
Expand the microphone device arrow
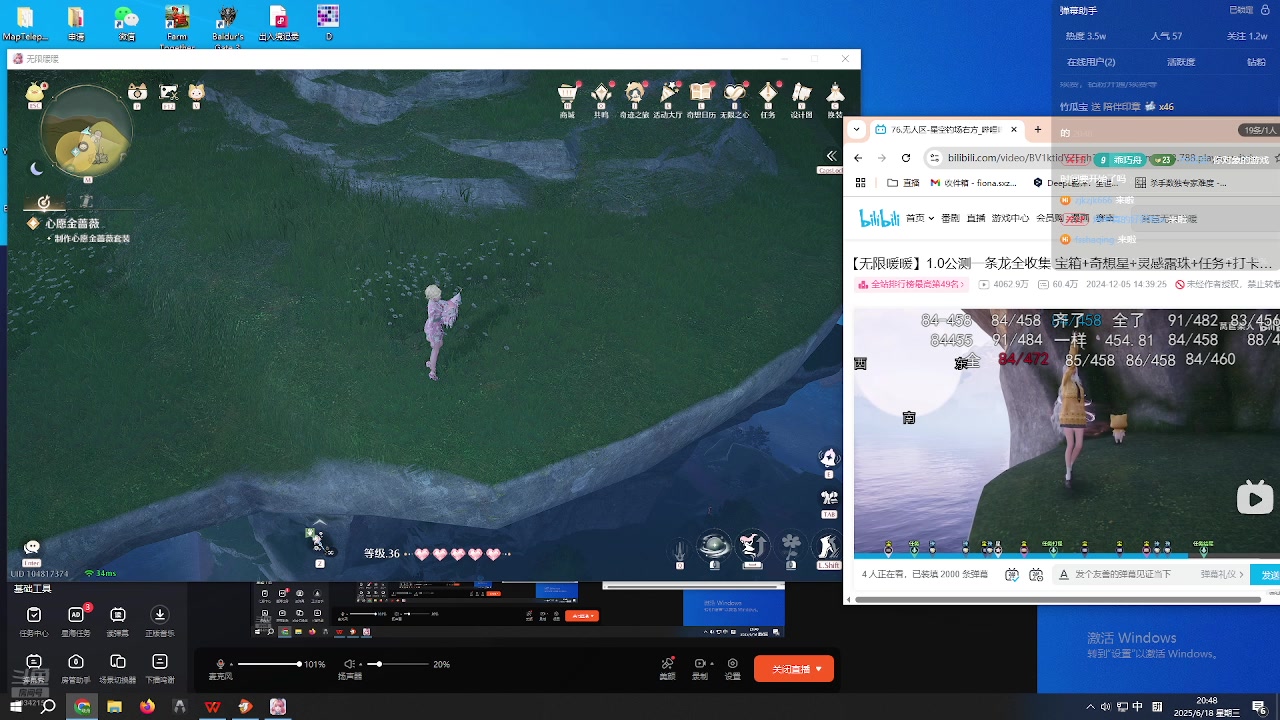pyautogui.click(x=231, y=665)
